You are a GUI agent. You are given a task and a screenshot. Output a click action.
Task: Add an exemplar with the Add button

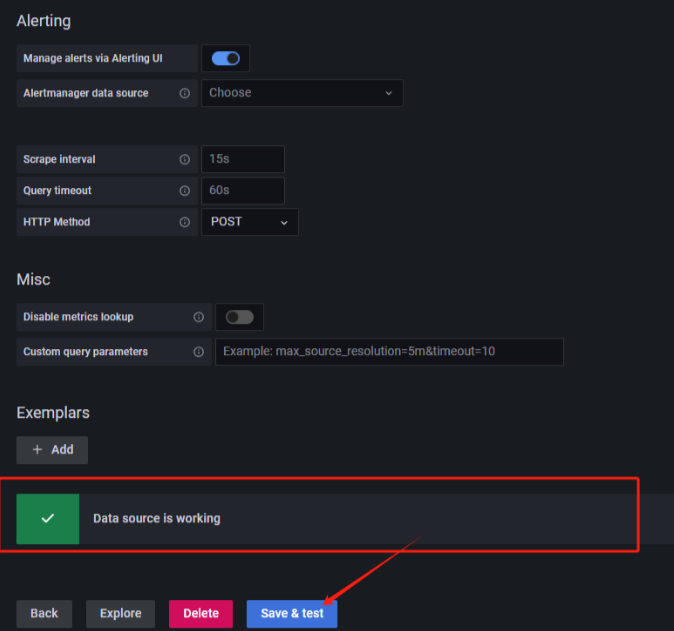click(52, 450)
